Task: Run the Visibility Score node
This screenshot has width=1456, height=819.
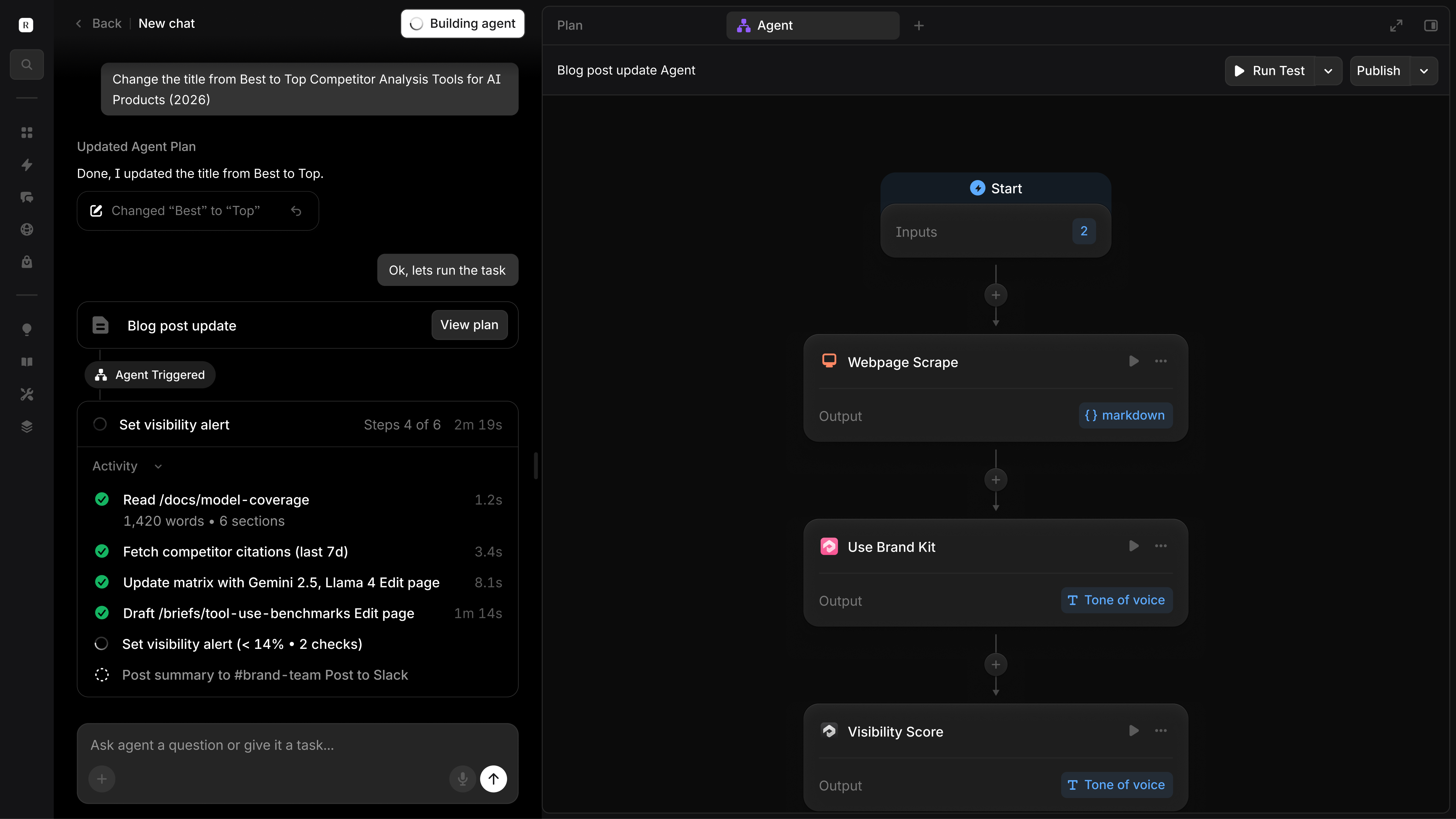Action: click(1134, 731)
